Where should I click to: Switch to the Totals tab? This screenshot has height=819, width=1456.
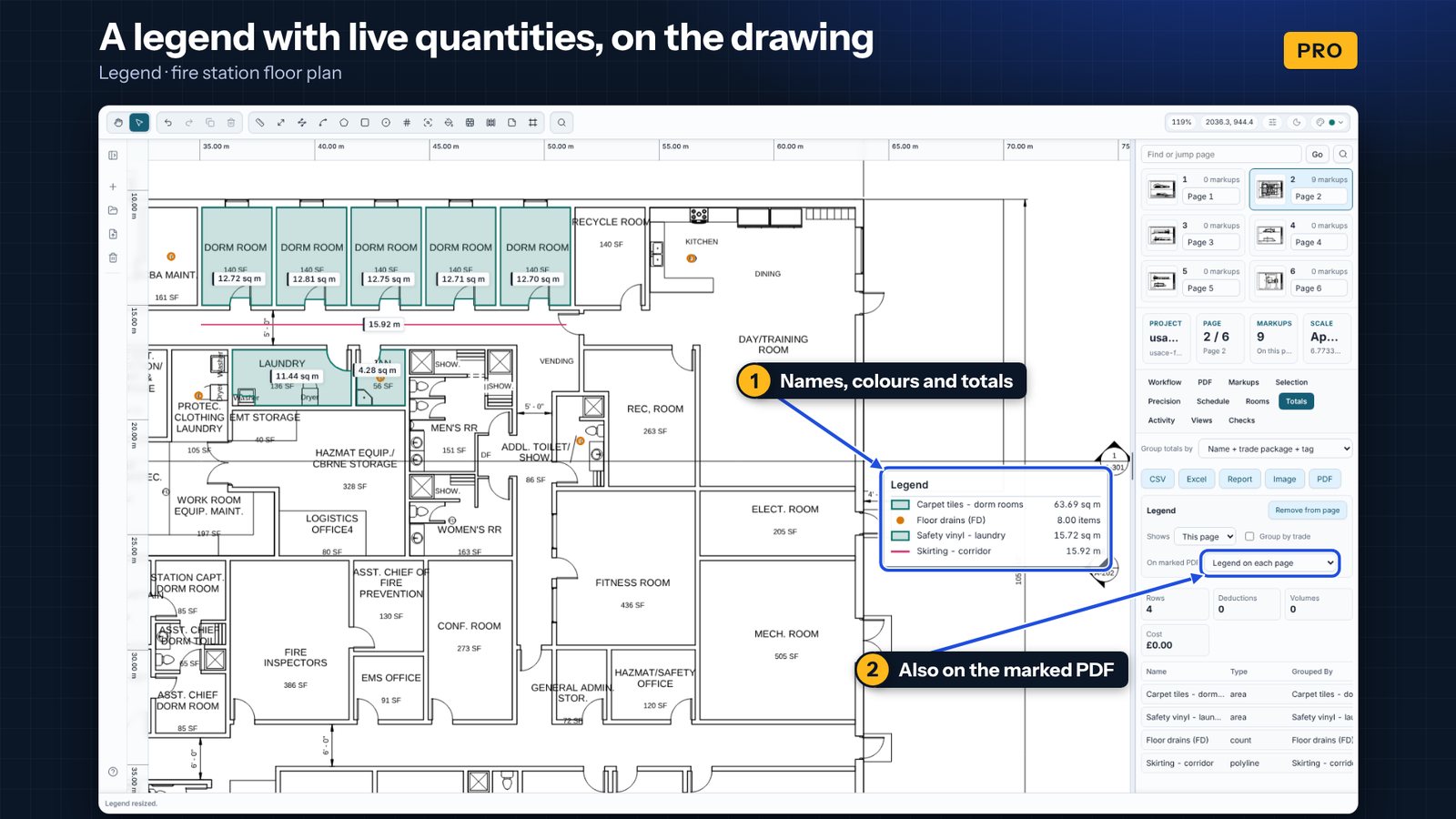[1296, 401]
